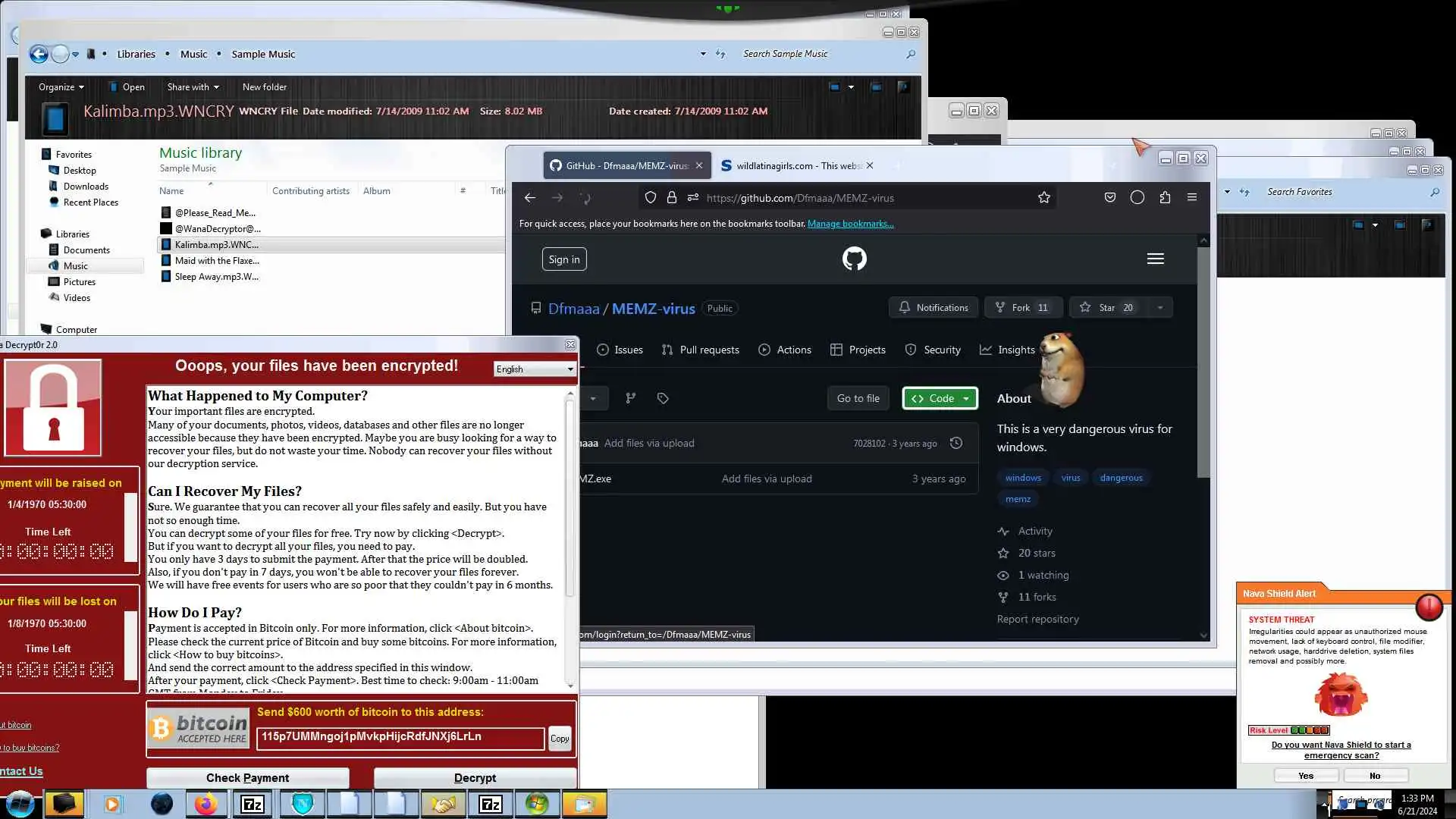
Task: Click the branches icon in repository toolbar
Action: click(630, 398)
